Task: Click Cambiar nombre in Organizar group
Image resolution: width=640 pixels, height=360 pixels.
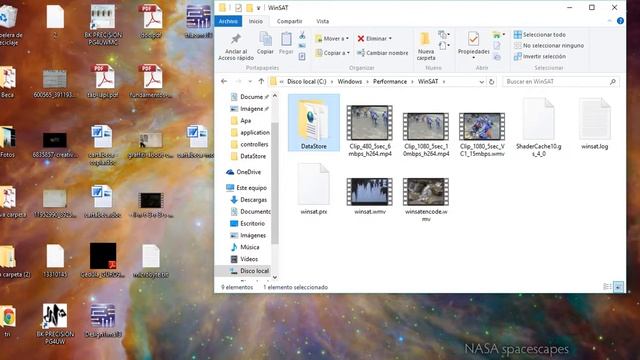Action: (x=382, y=53)
